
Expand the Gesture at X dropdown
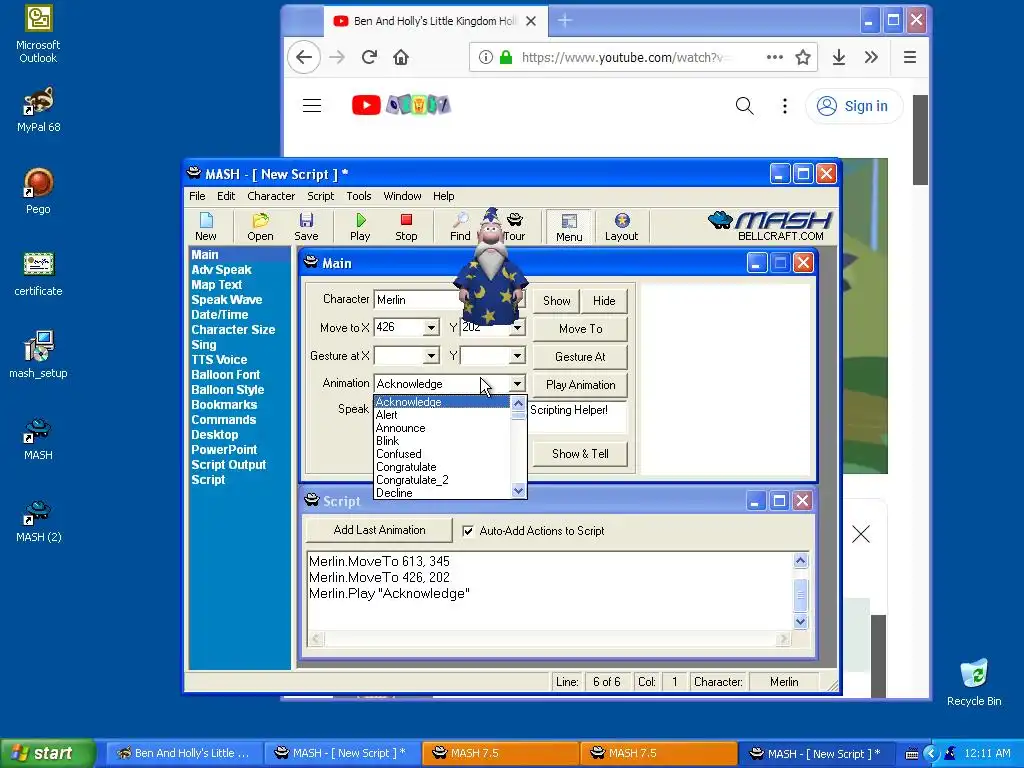click(431, 356)
